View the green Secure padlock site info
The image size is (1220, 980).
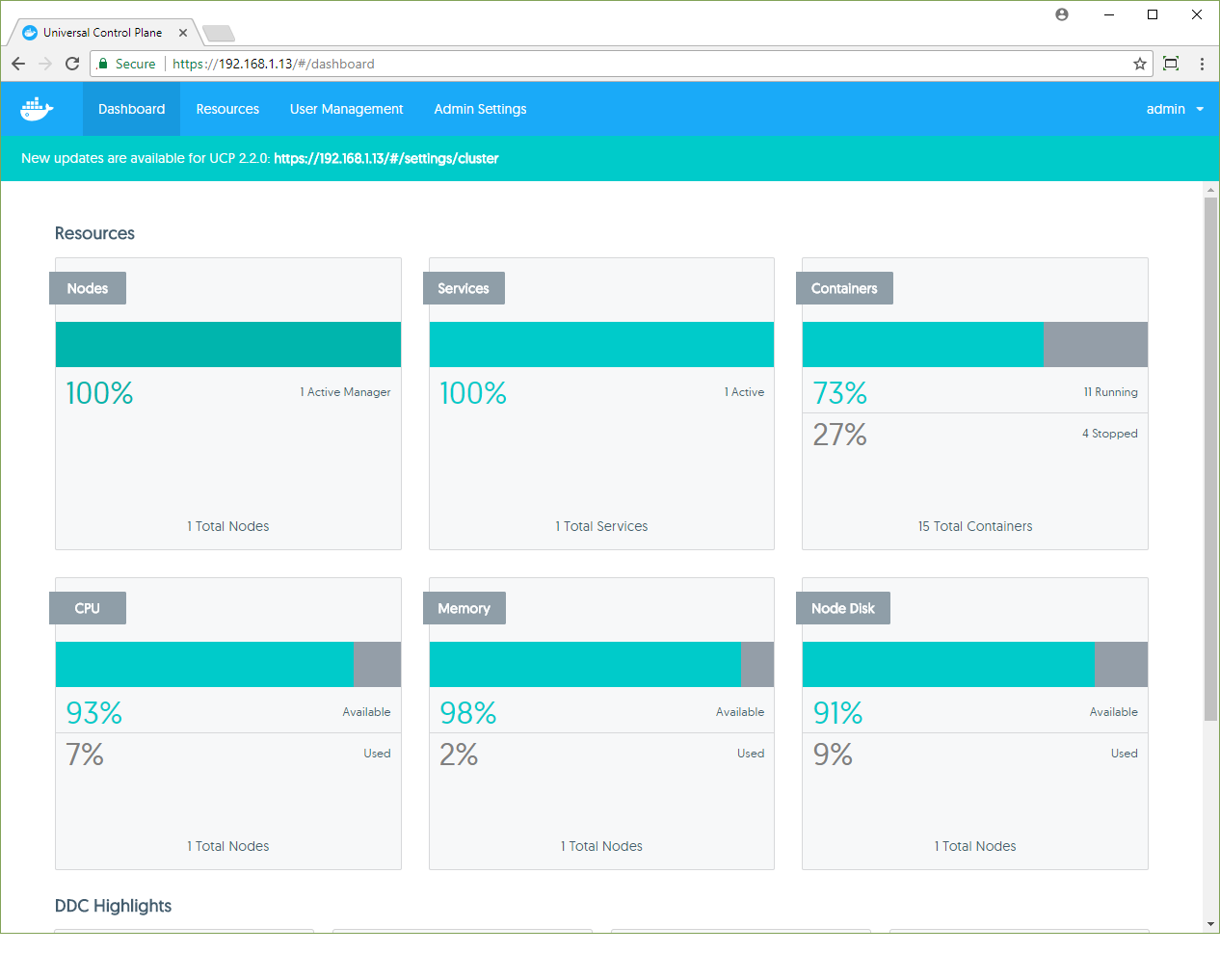click(x=104, y=64)
